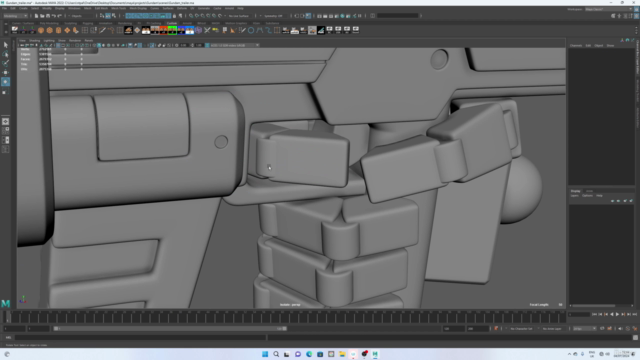Toggle playback looping mode
The height and width of the screenshot is (360, 640).
point(602,329)
